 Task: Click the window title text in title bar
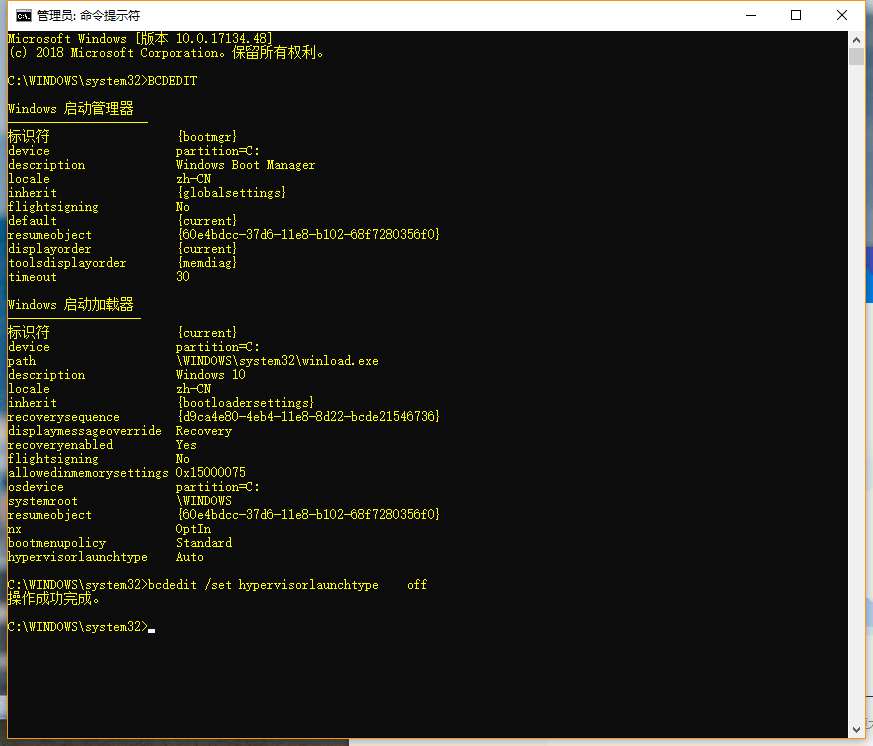click(88, 15)
